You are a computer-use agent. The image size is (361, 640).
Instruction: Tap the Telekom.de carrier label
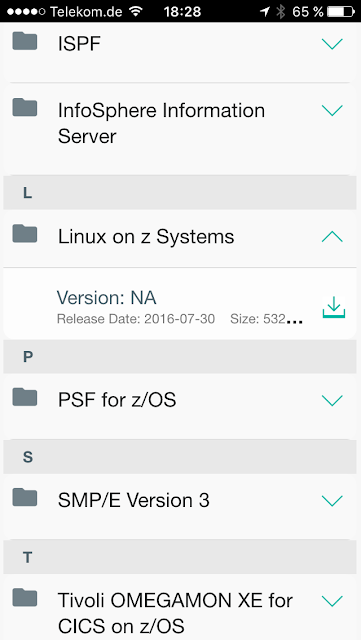click(x=87, y=11)
